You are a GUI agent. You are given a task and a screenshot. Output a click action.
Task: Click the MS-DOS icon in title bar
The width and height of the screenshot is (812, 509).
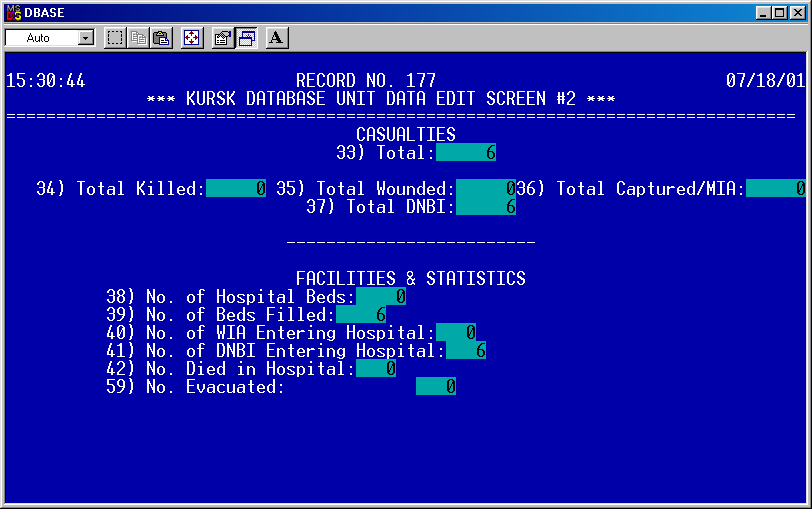(x=13, y=11)
